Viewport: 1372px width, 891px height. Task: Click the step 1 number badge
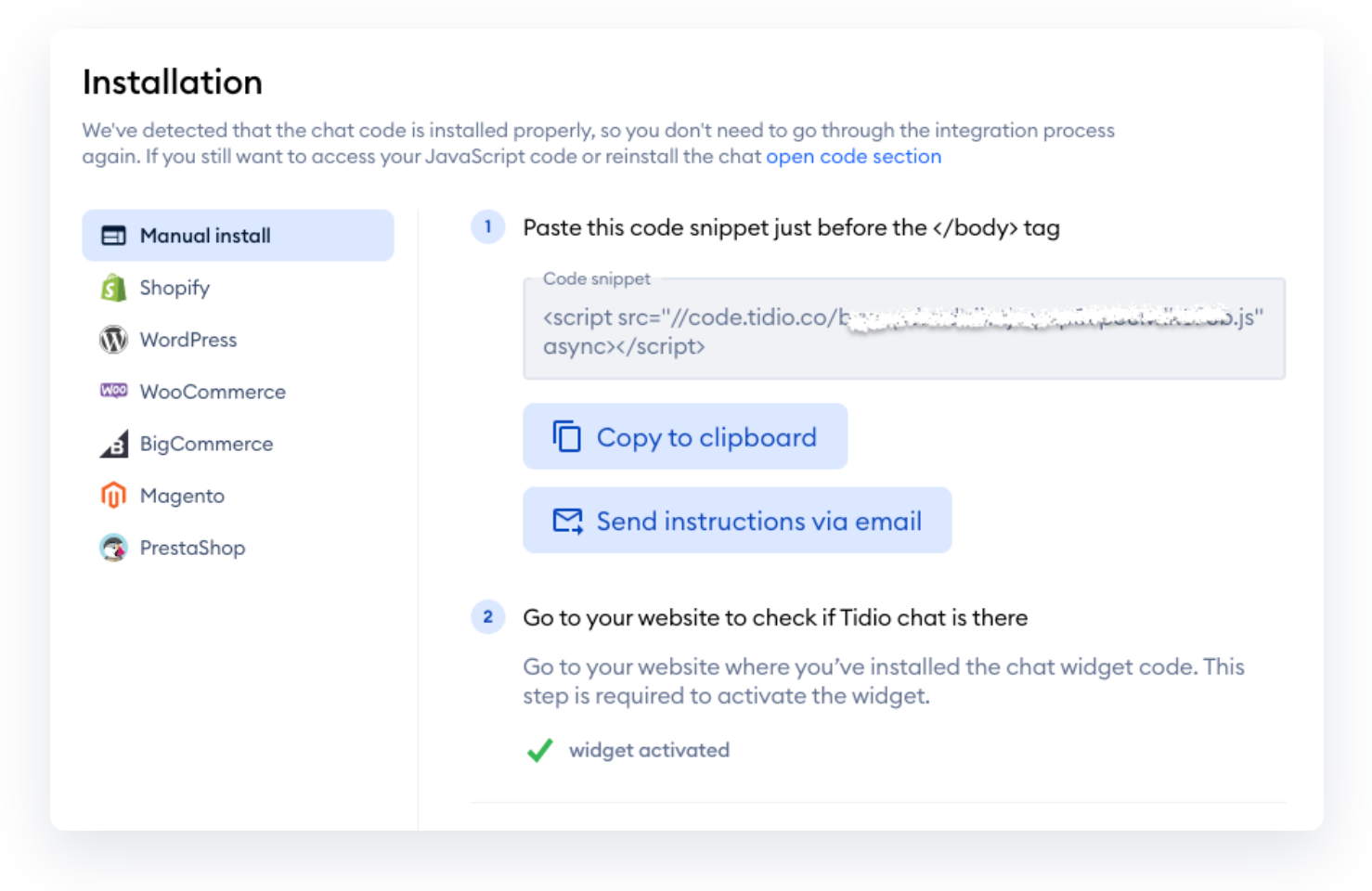coord(488,226)
